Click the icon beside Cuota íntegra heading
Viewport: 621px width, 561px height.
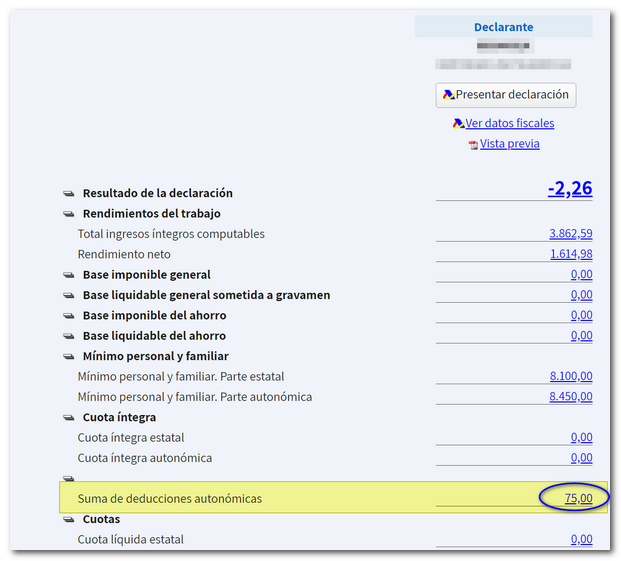point(69,418)
